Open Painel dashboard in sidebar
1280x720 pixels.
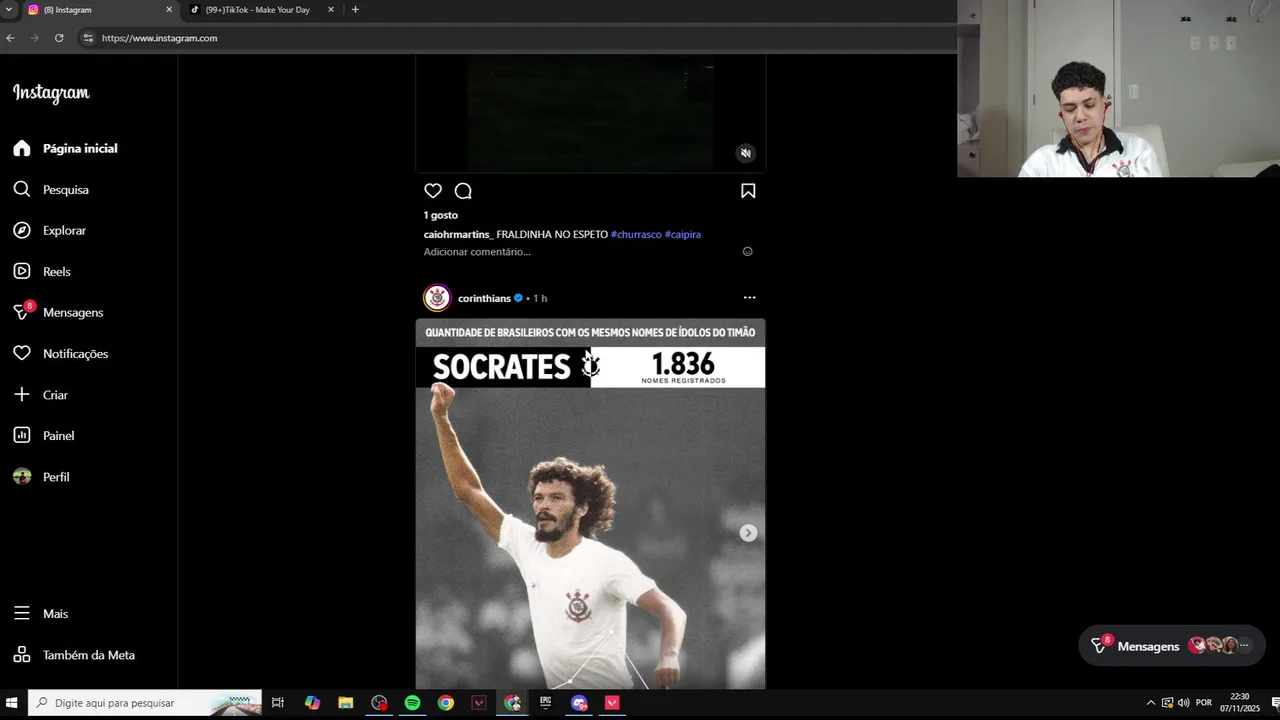[x=44, y=436]
